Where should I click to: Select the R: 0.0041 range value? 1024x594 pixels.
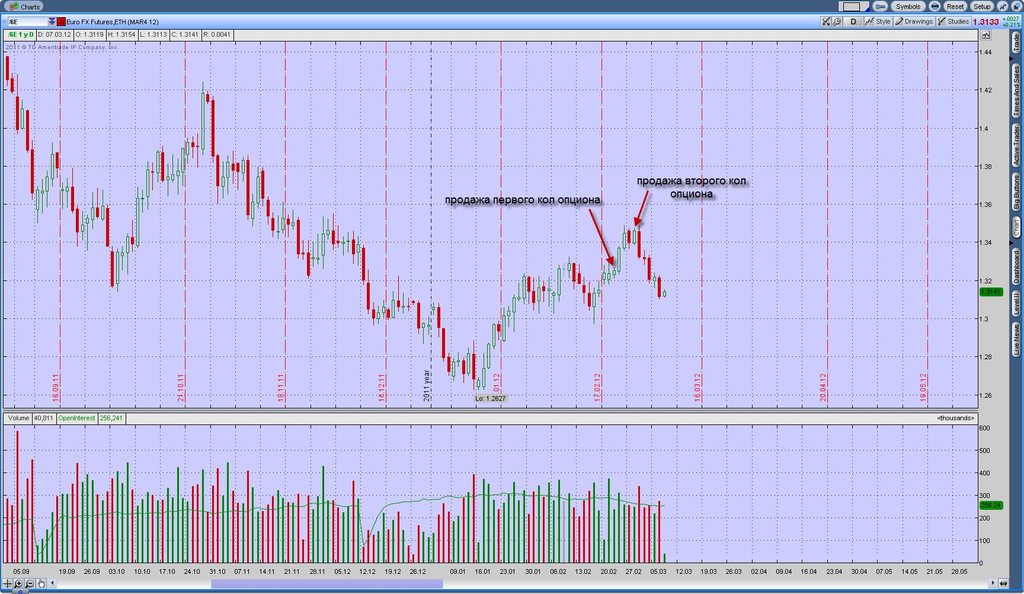click(217, 35)
